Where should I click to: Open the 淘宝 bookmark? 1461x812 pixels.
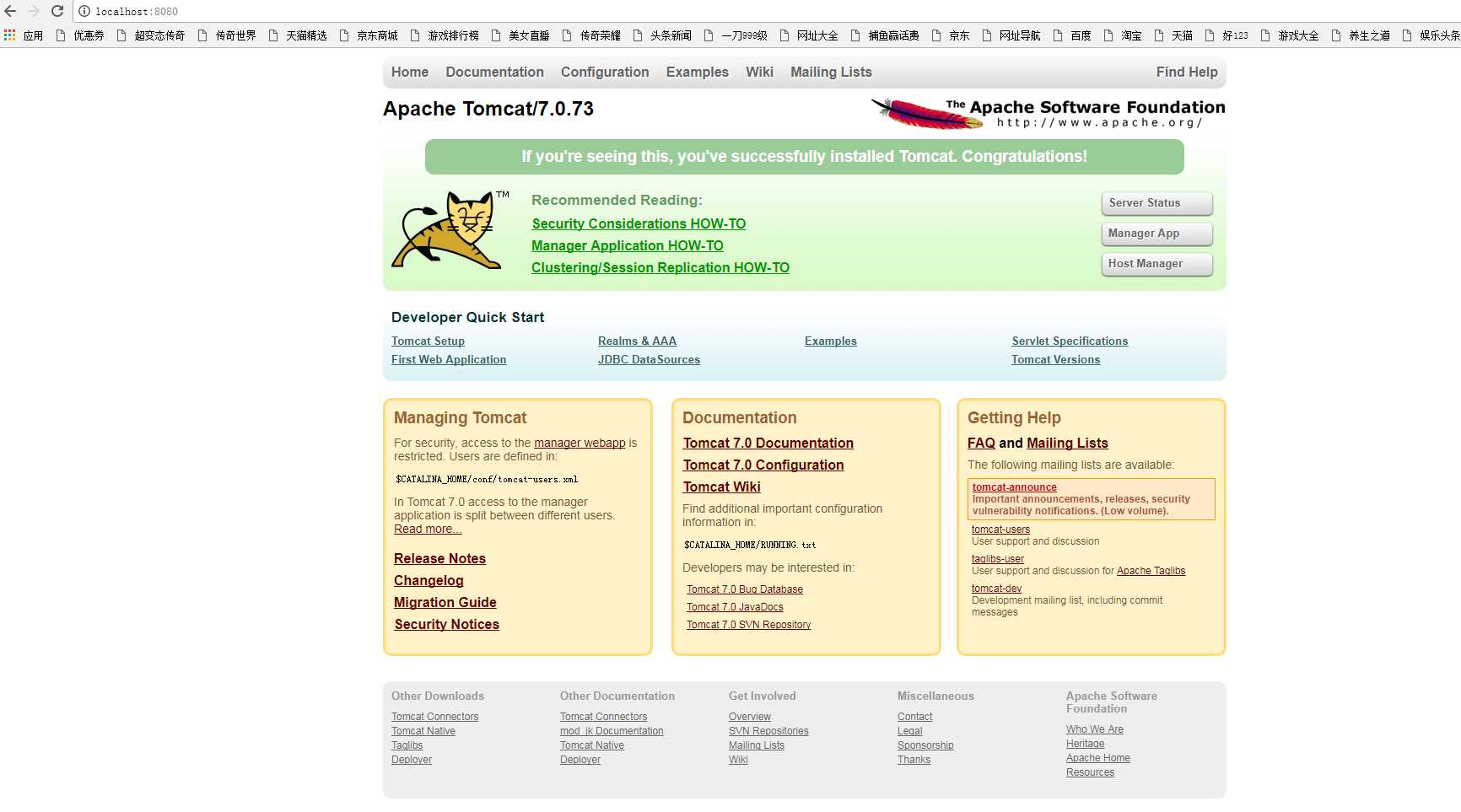click(x=1123, y=35)
